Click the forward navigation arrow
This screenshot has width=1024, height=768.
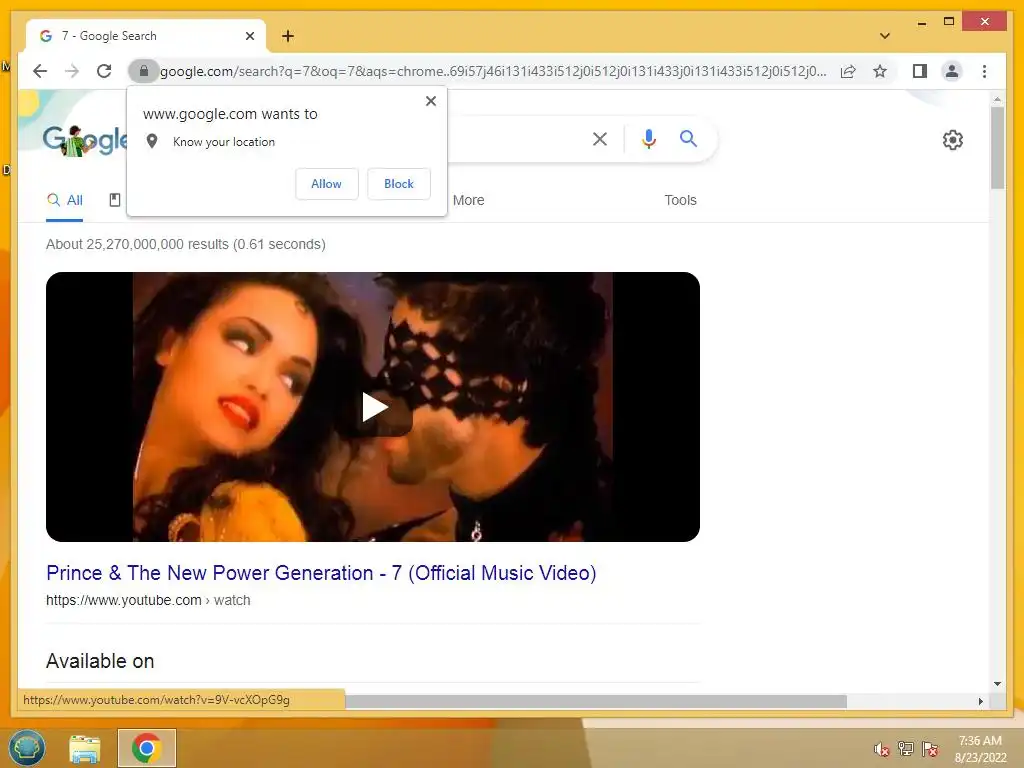(x=72, y=71)
